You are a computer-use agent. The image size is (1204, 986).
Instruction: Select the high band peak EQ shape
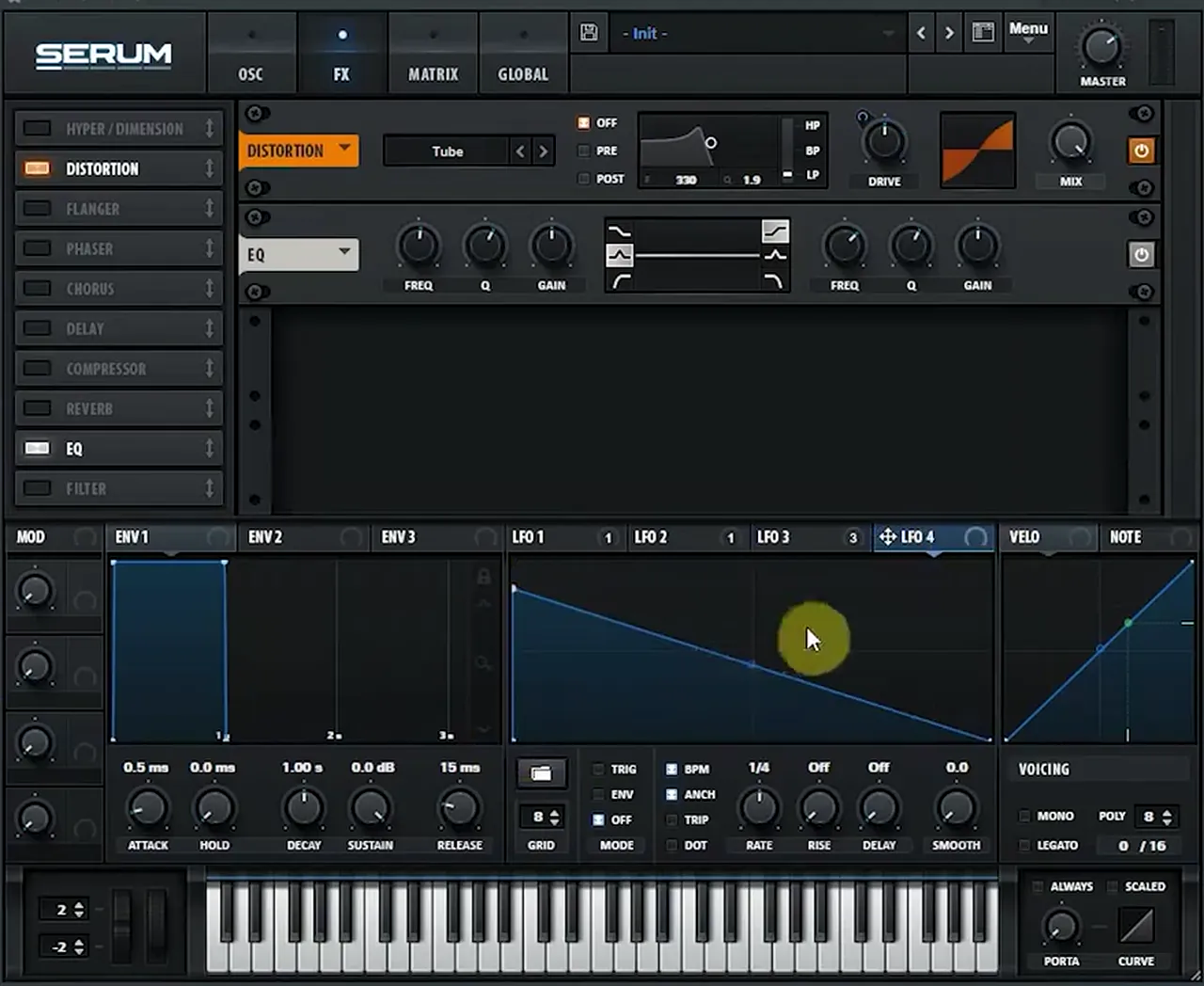coord(775,255)
